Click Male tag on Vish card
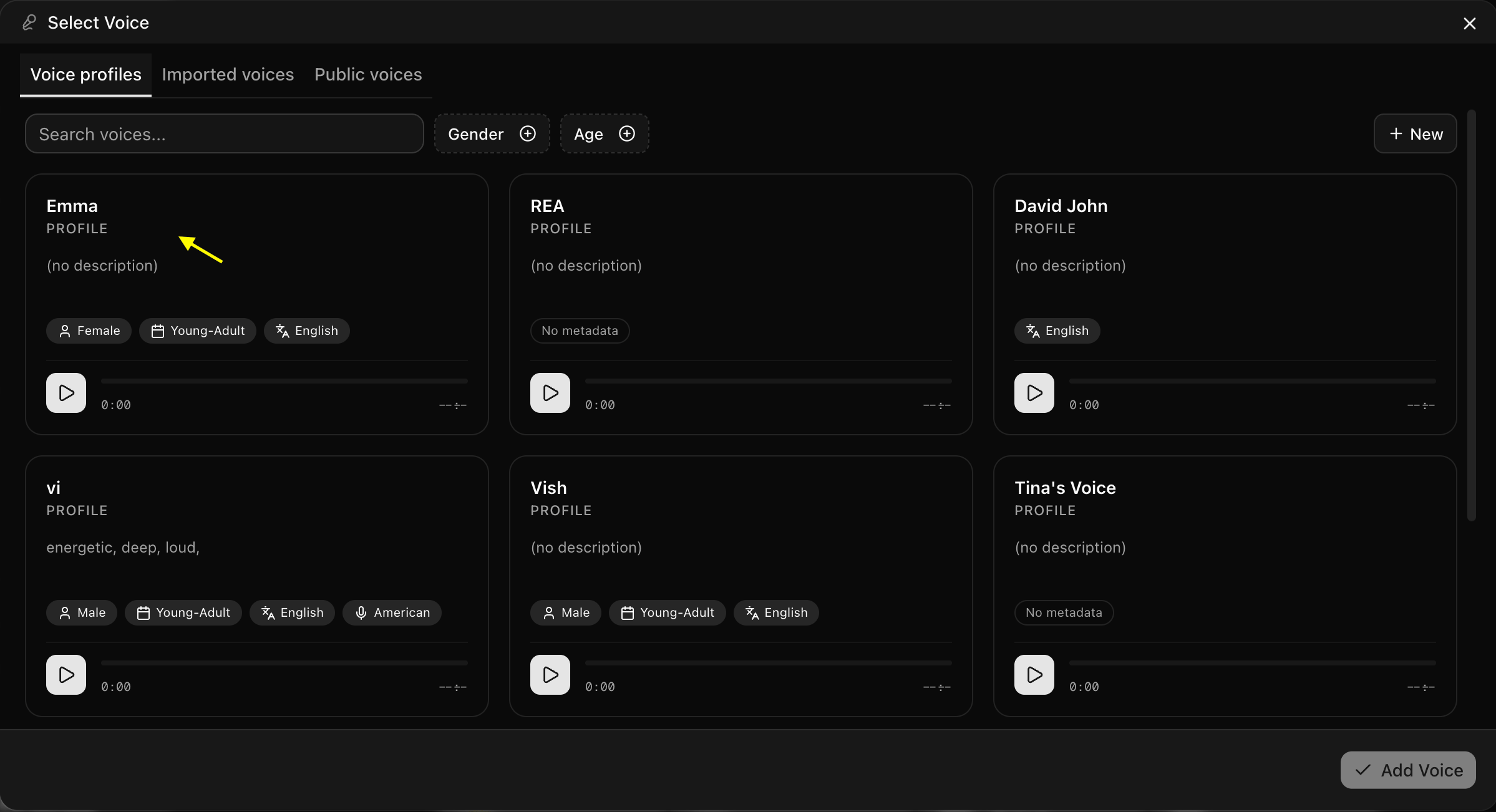 (x=566, y=612)
